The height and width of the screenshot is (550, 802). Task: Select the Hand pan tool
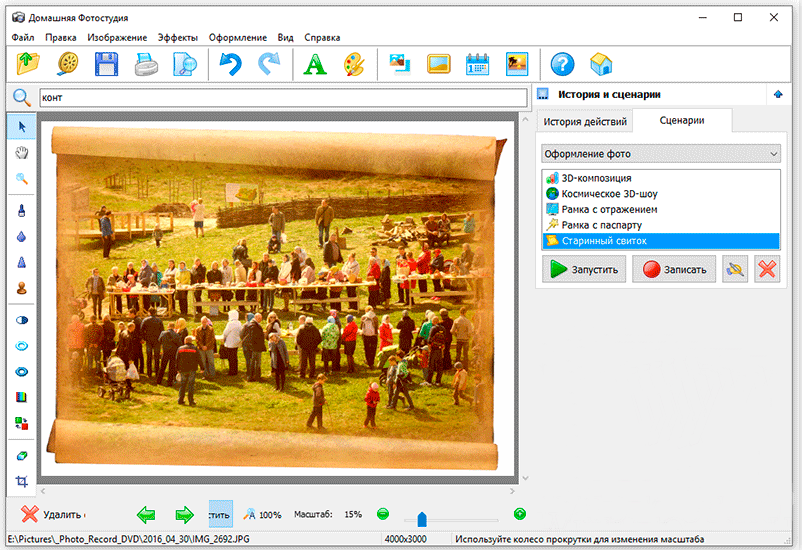pyautogui.click(x=21, y=152)
